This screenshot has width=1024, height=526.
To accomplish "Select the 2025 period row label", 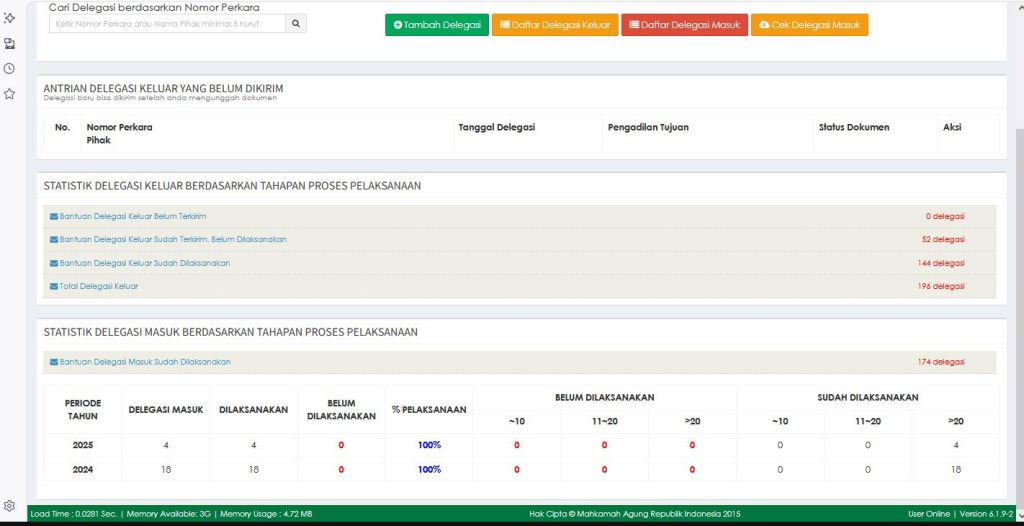I will [x=83, y=445].
